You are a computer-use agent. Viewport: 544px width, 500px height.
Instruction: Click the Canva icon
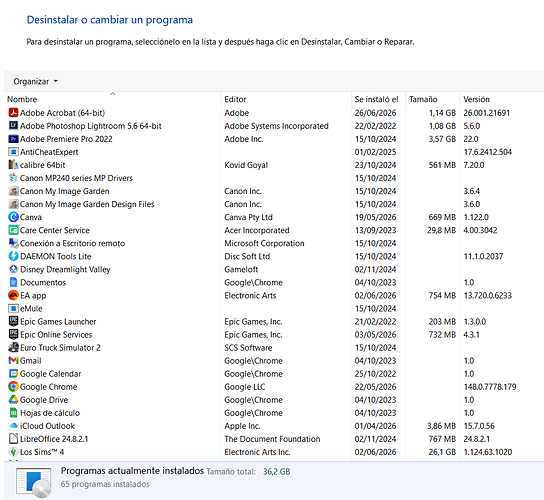point(13,217)
